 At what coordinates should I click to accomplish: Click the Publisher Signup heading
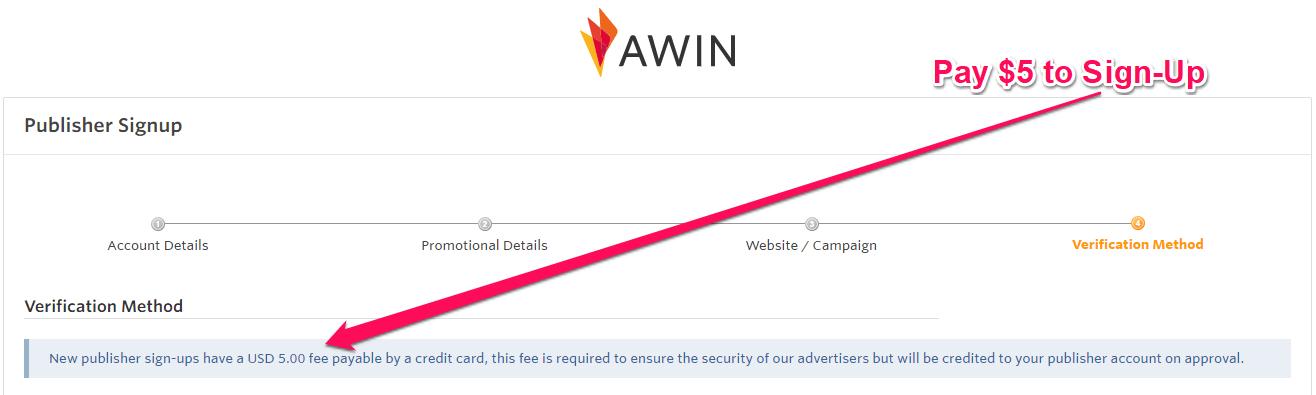click(103, 126)
